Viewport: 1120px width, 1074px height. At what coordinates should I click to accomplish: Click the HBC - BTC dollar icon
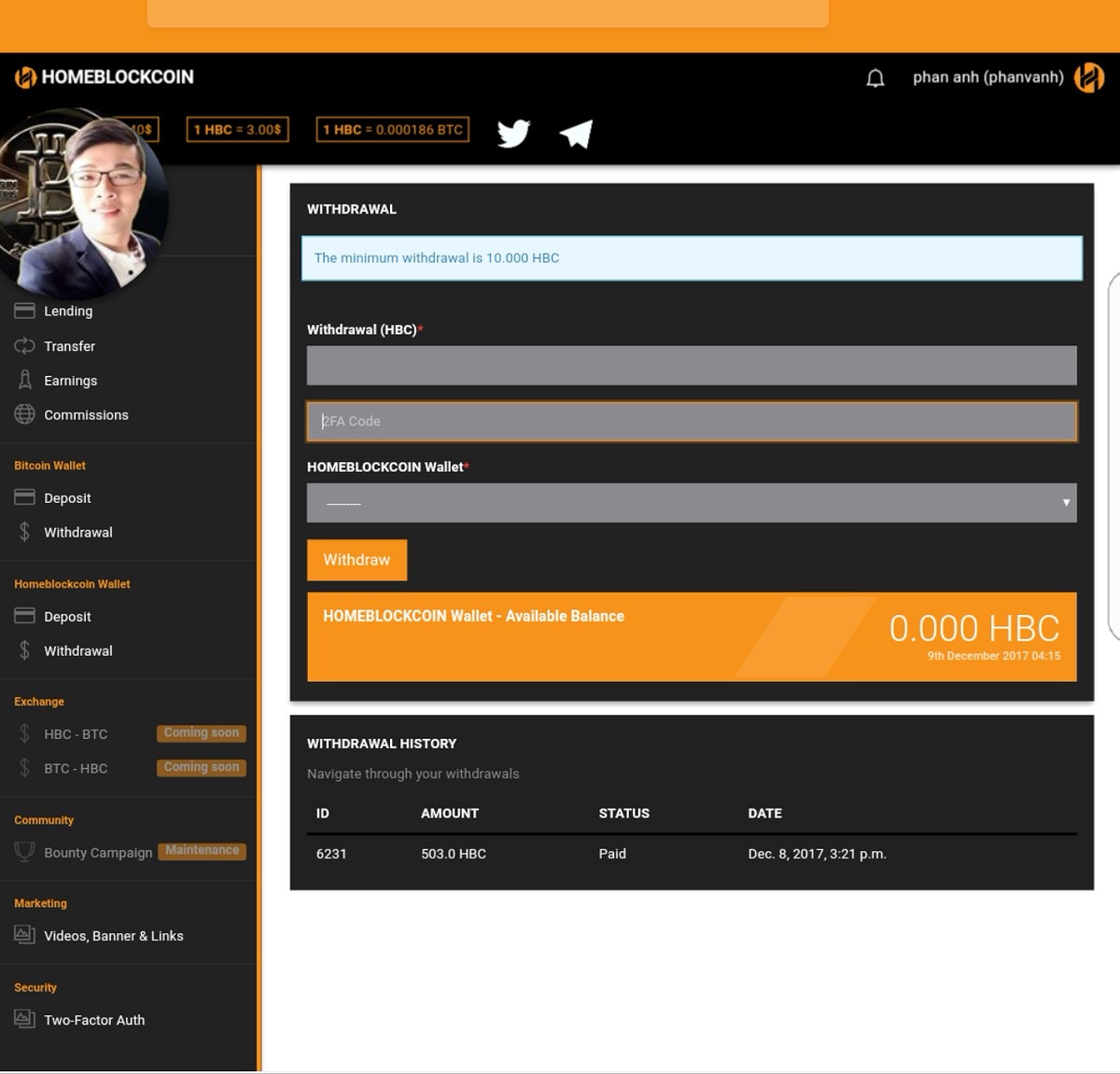click(x=24, y=733)
